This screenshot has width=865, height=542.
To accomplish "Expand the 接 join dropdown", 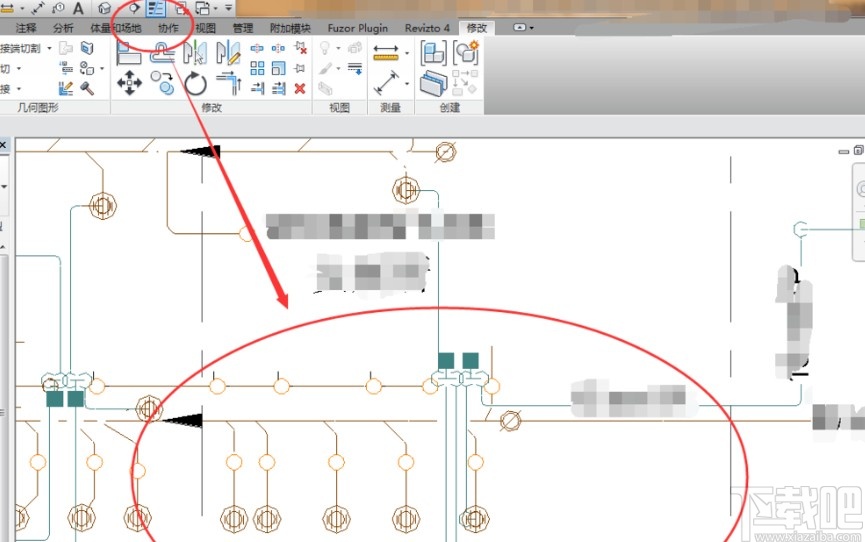I will 19,88.
